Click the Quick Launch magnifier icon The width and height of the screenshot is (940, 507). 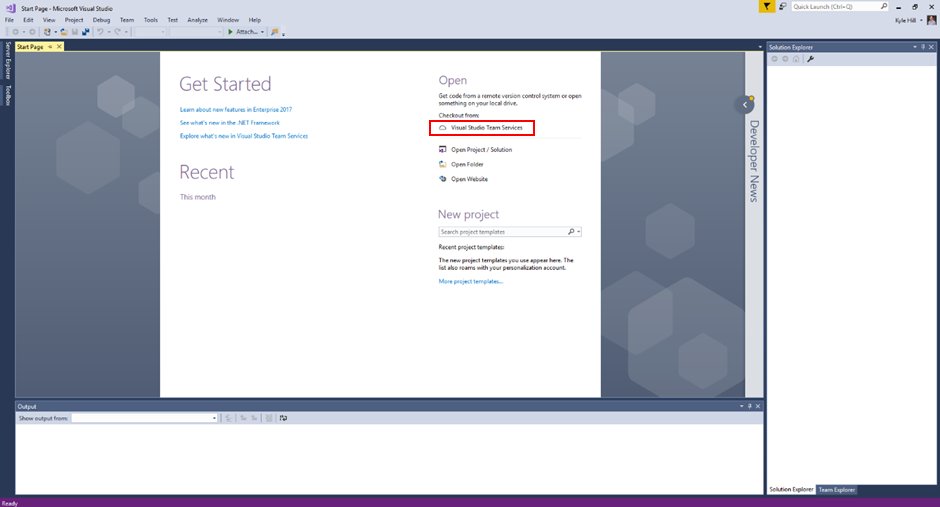[x=883, y=7]
